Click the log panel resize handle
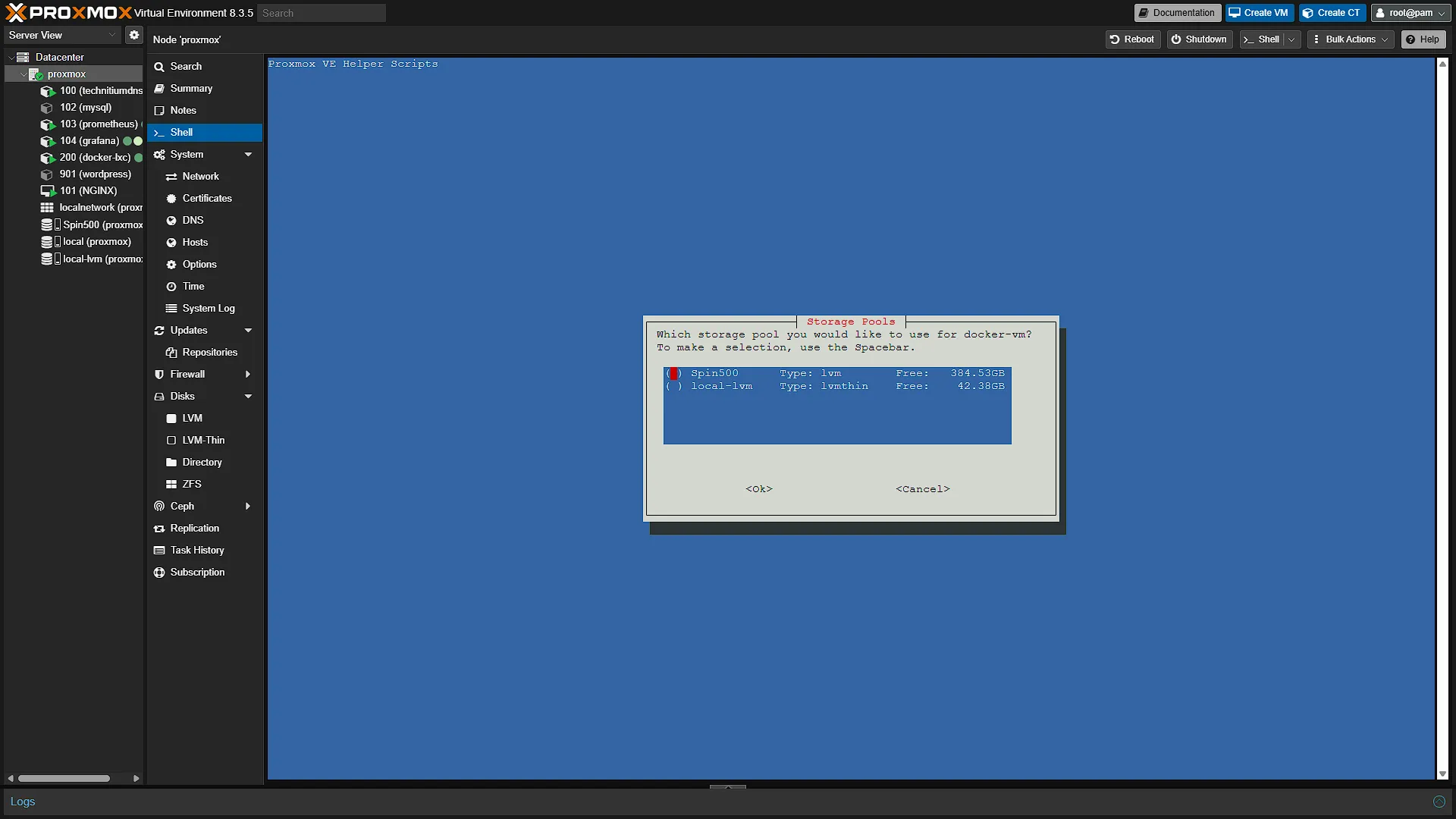 click(x=728, y=787)
